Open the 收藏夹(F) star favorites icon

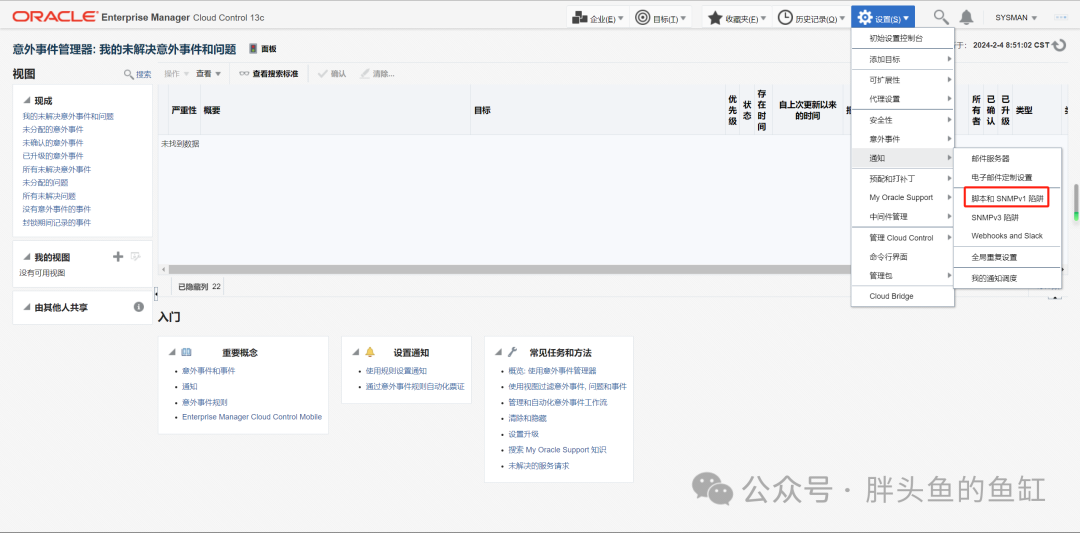click(715, 18)
